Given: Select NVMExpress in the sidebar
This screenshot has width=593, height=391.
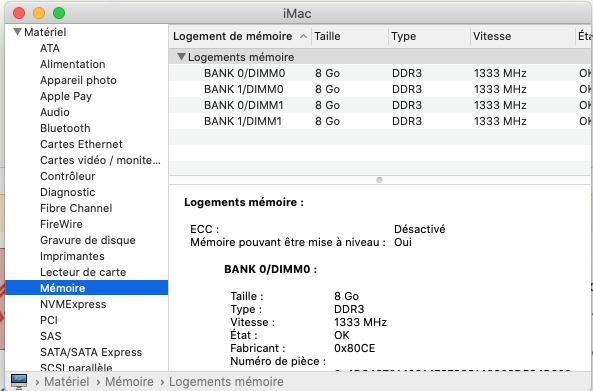Looking at the screenshot, I should pos(73,304).
